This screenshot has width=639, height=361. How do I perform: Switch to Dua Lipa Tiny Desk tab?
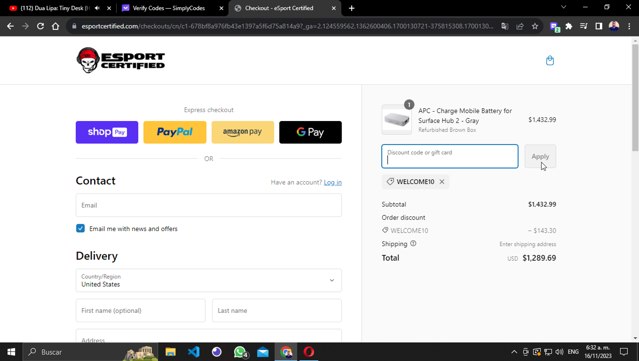tap(55, 8)
